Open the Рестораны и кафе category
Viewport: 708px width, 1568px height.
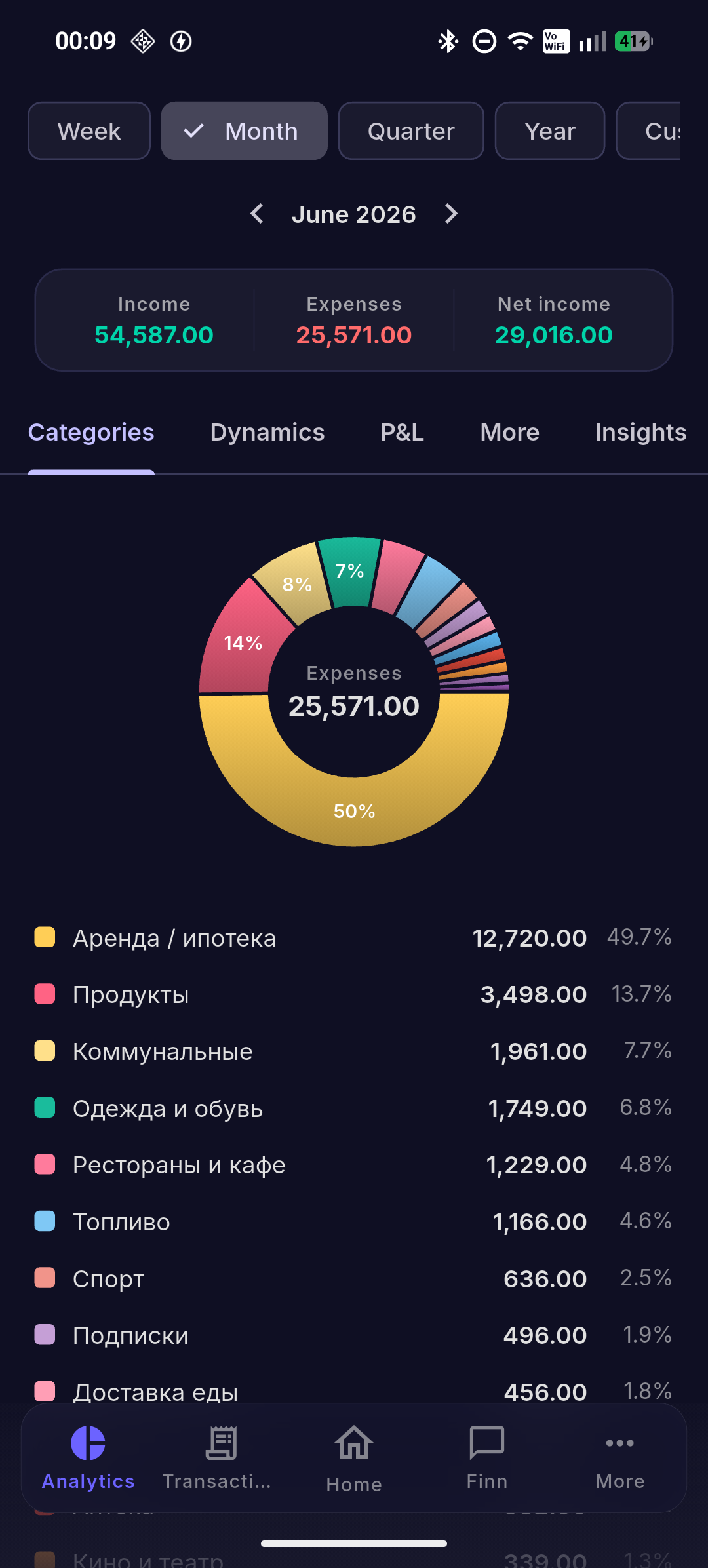[x=354, y=1165]
